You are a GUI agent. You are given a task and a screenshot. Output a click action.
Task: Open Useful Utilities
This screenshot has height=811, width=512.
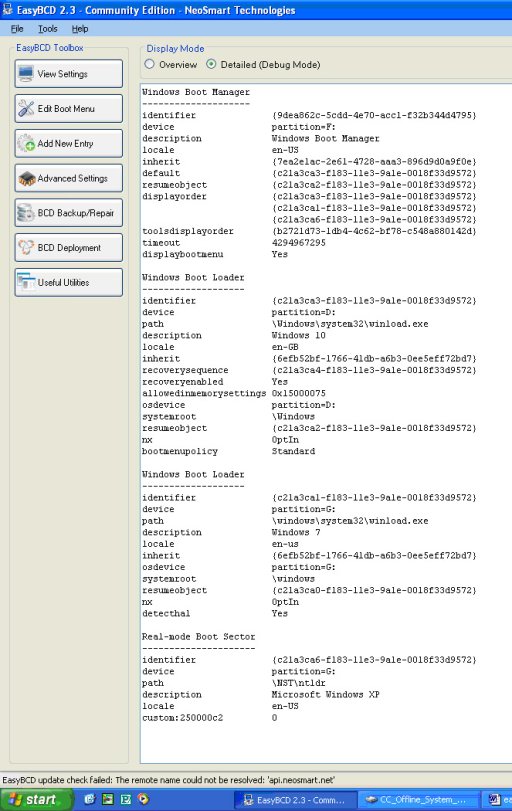click(69, 282)
